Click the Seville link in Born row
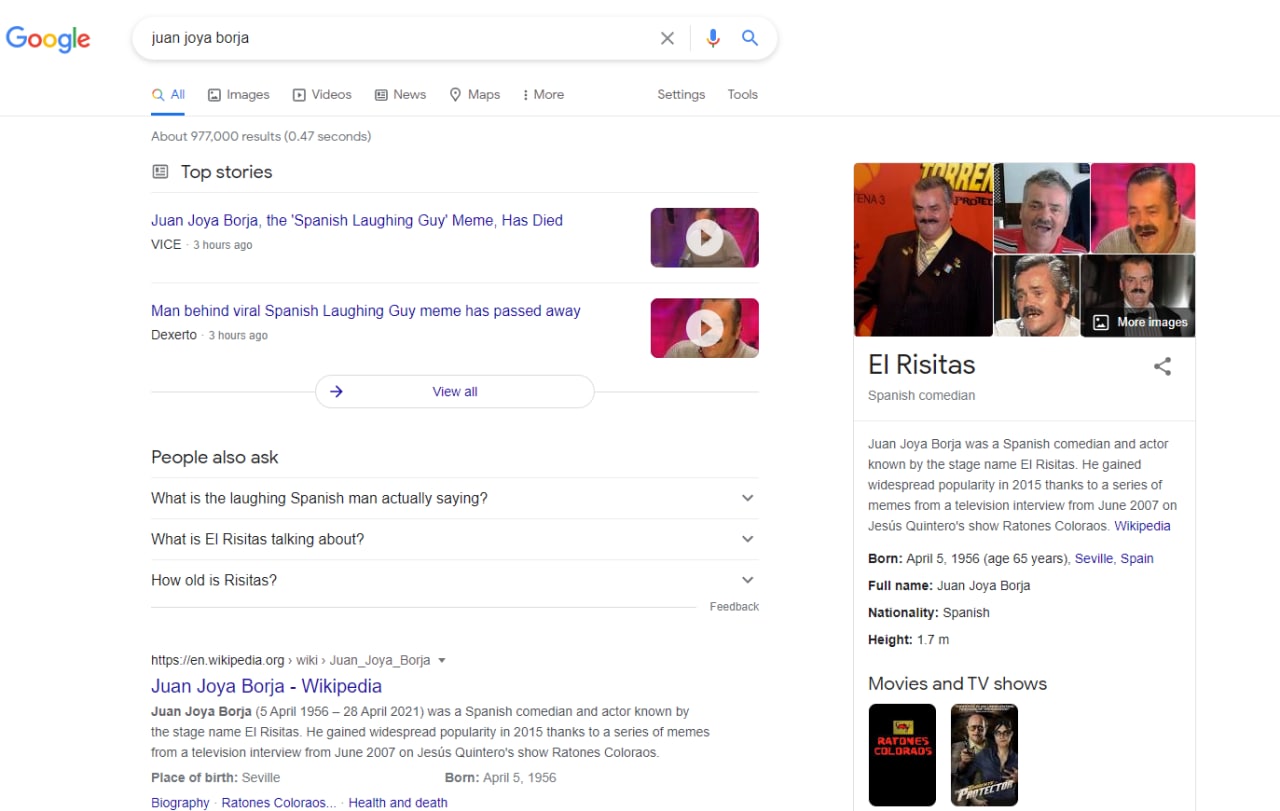This screenshot has width=1280, height=811. 1093,559
